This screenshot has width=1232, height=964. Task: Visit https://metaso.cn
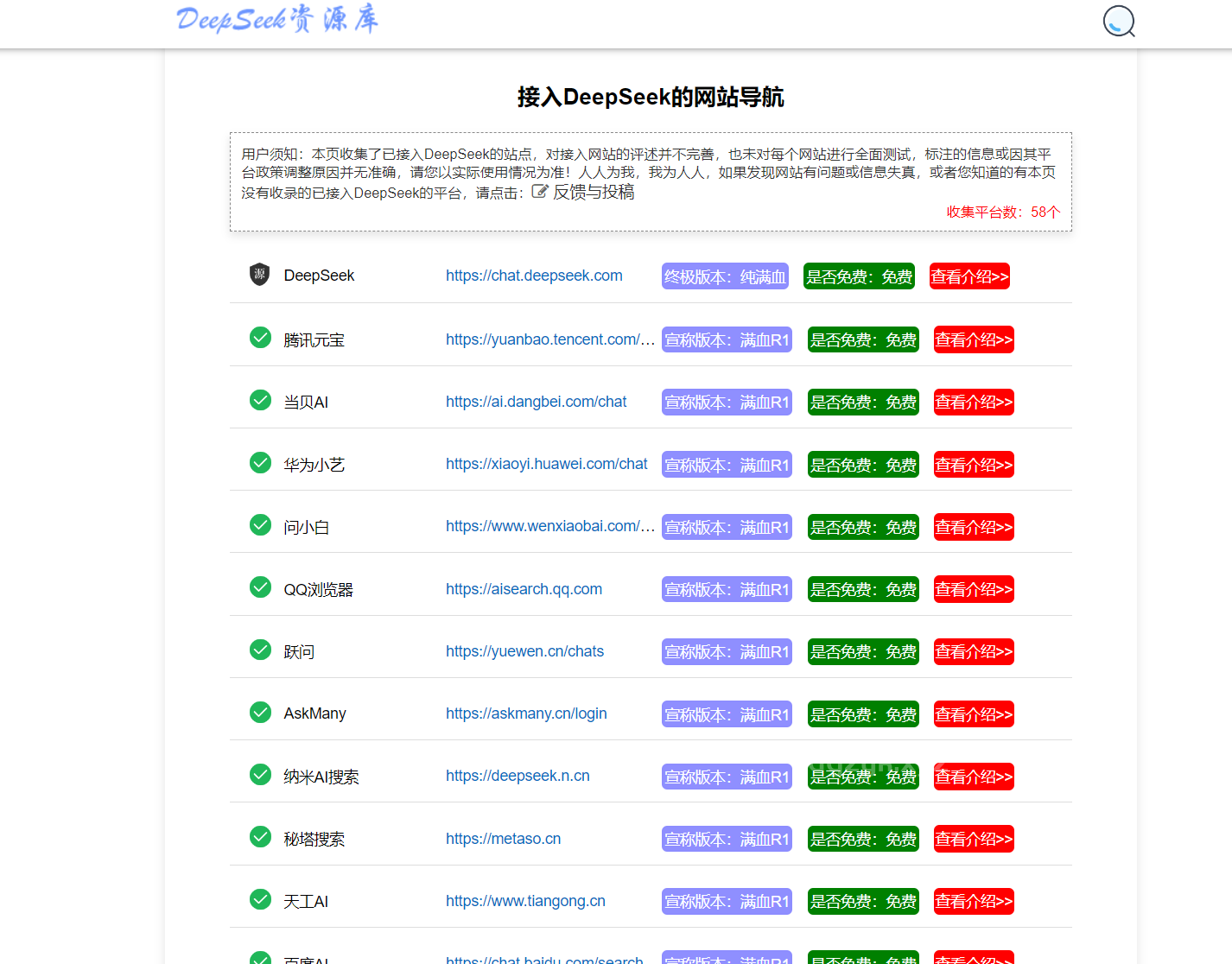pos(504,839)
